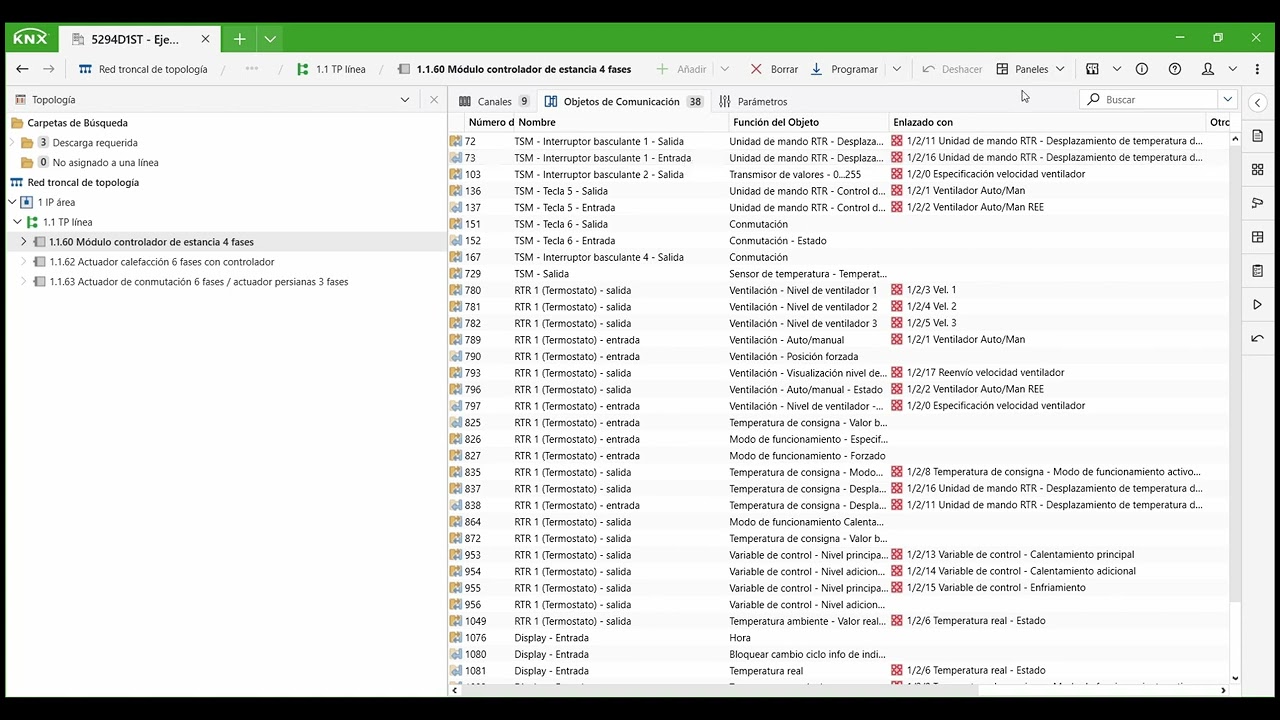The image size is (1280, 720).
Task: Open a new tab with the plus icon
Action: (240, 39)
